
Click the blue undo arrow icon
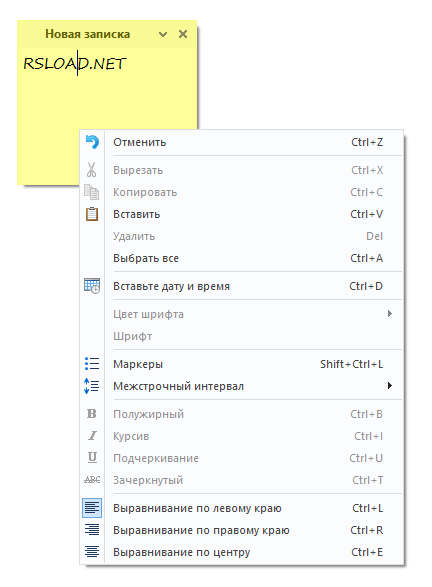[x=92, y=142]
